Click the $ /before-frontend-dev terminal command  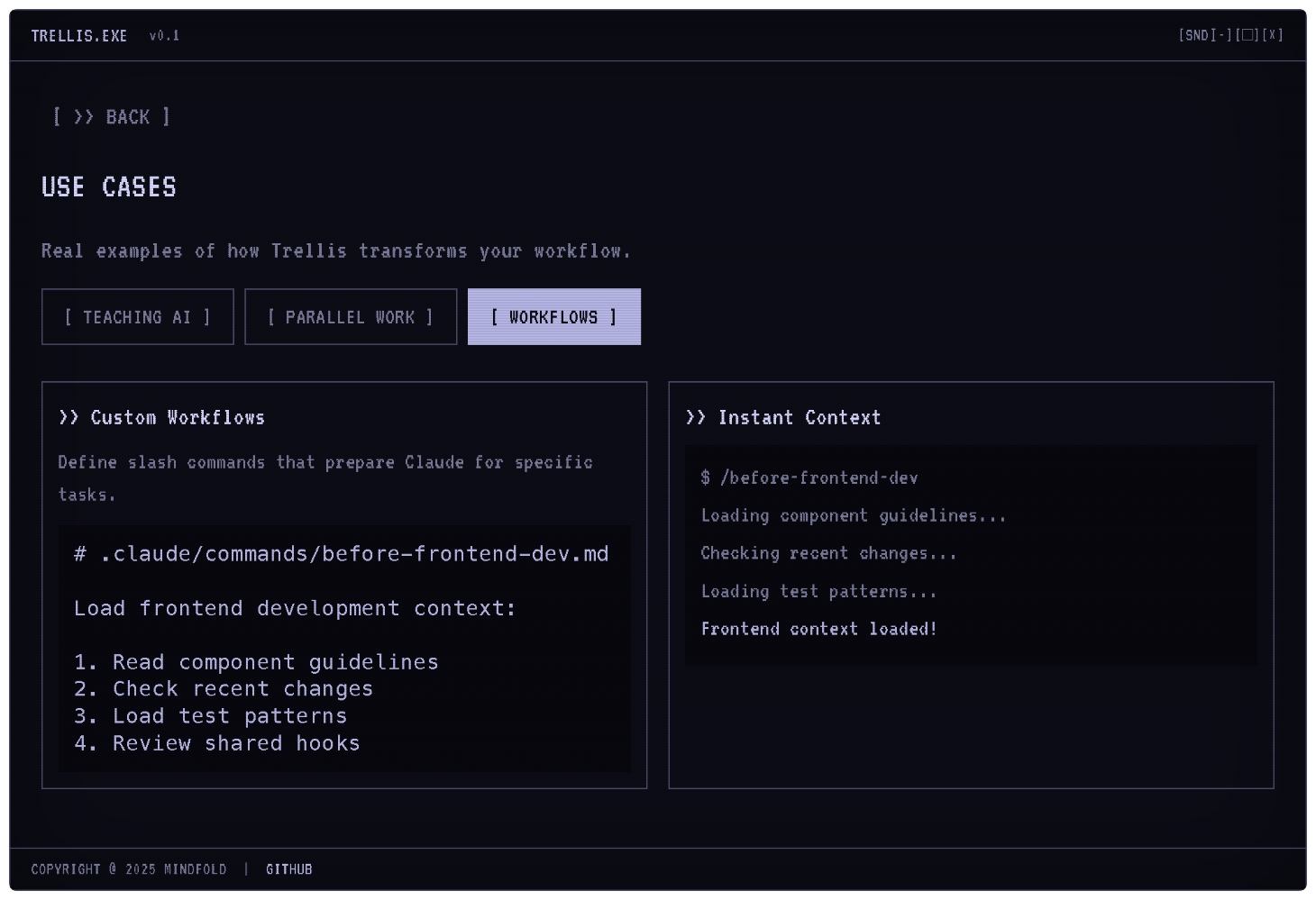pyautogui.click(x=809, y=477)
